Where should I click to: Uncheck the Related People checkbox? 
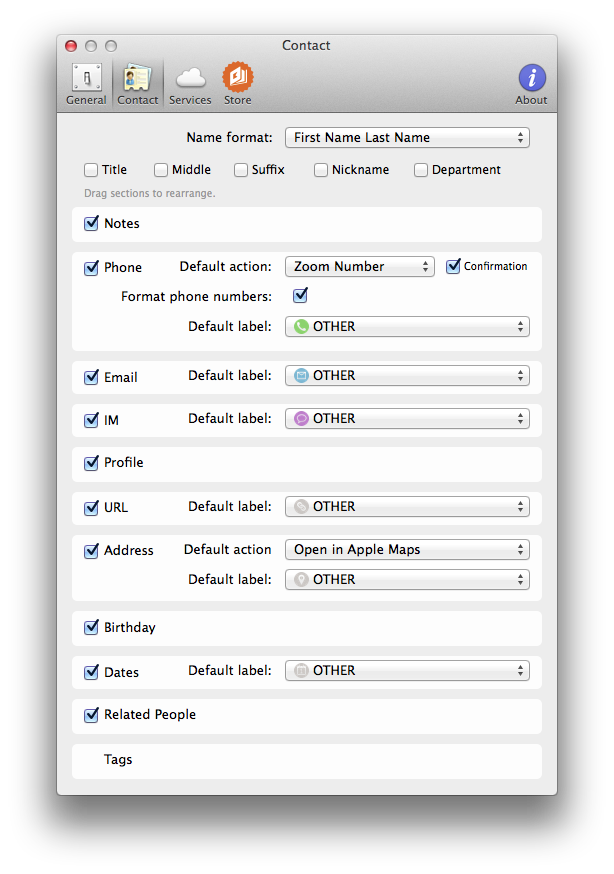coord(91,715)
